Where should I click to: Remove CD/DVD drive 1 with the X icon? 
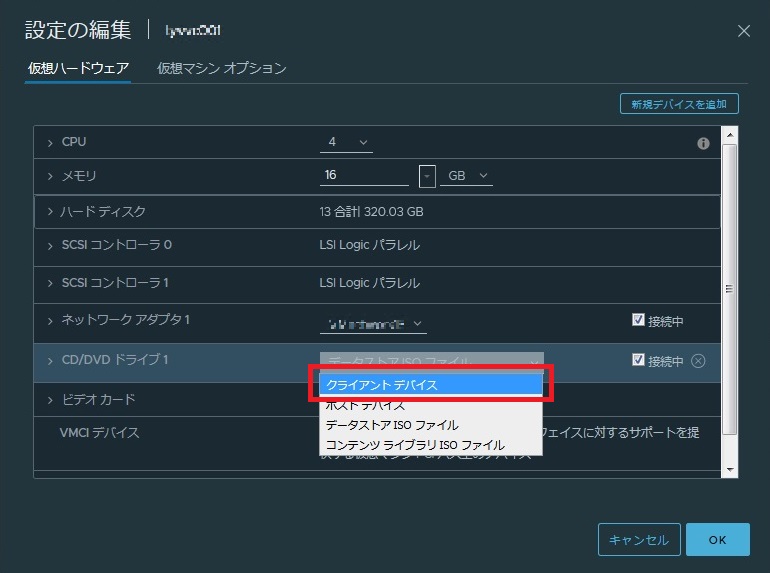[x=698, y=361]
